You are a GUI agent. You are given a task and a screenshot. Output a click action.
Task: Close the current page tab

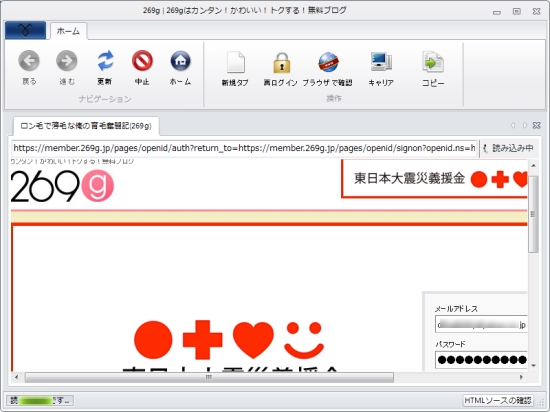pyautogui.click(x=537, y=125)
